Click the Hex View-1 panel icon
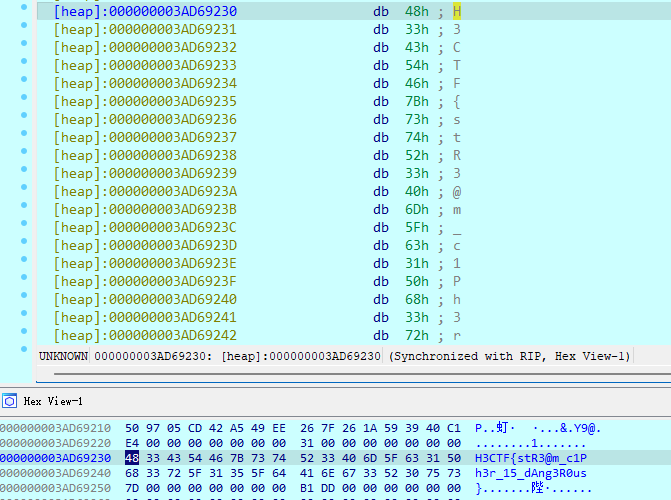Screen dimensions: 671x500 tap(10, 401)
